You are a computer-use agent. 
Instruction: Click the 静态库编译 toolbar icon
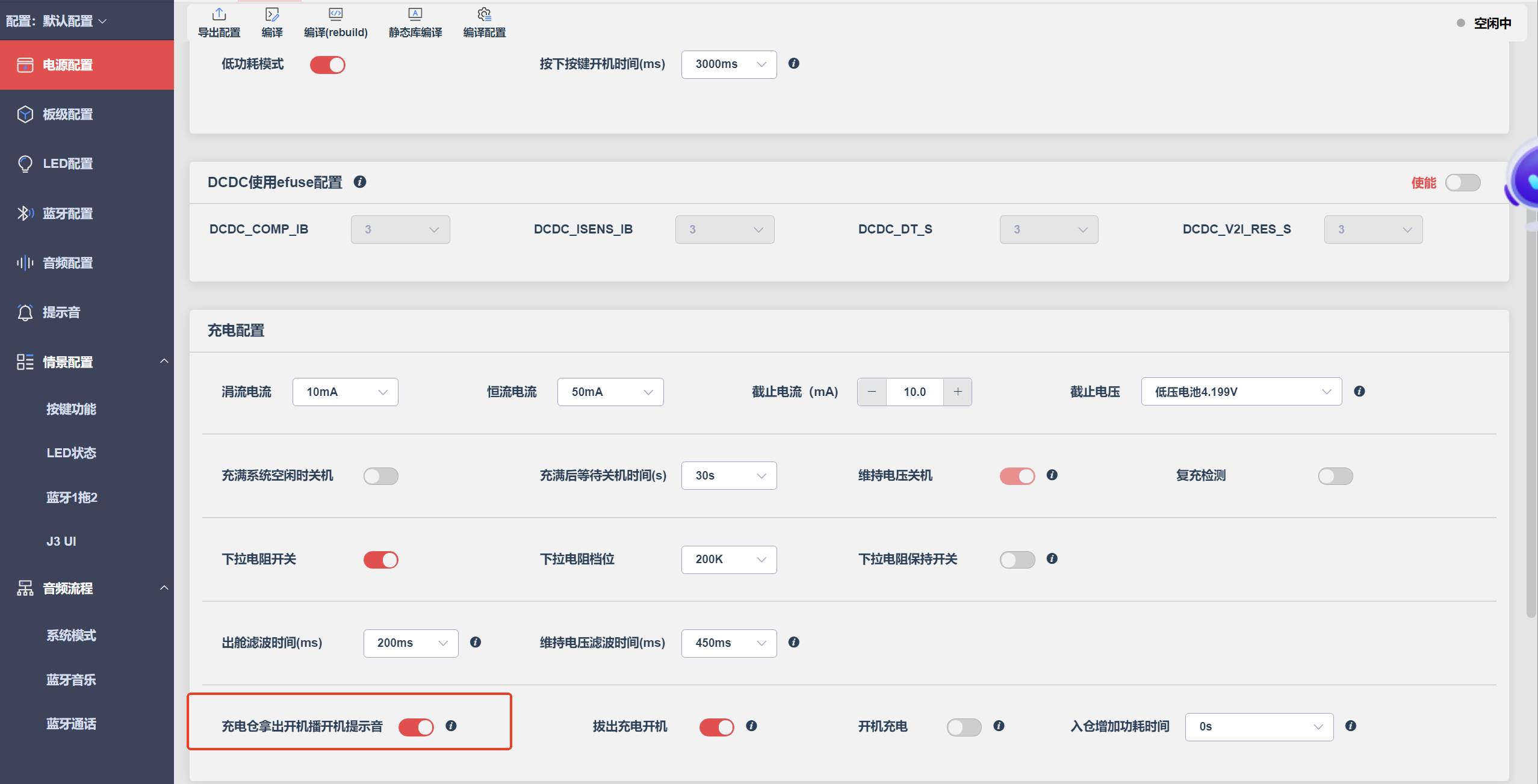coord(415,14)
